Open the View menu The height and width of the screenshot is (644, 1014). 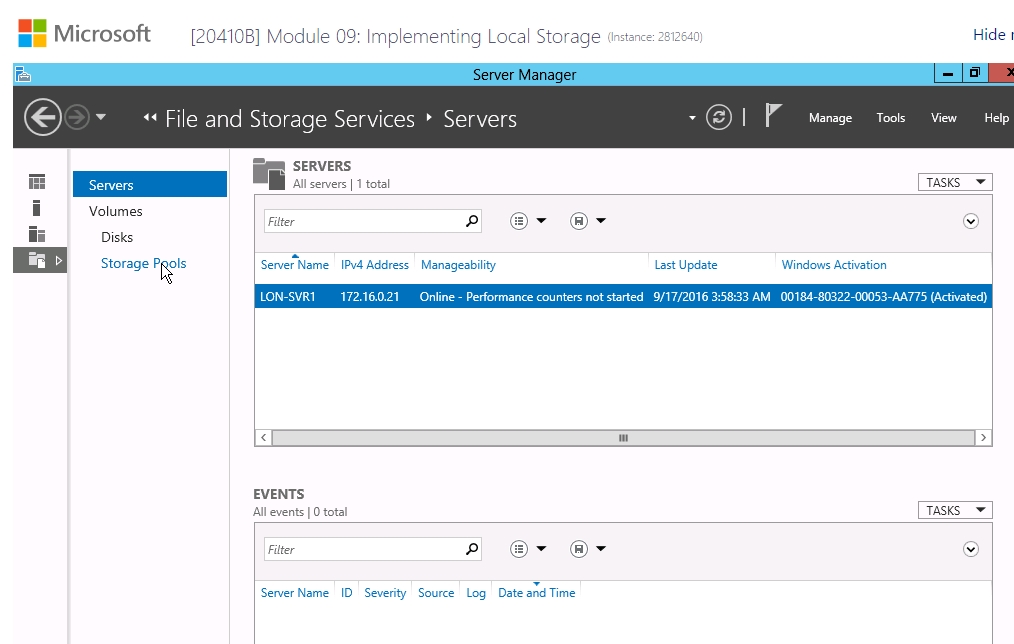coord(943,118)
